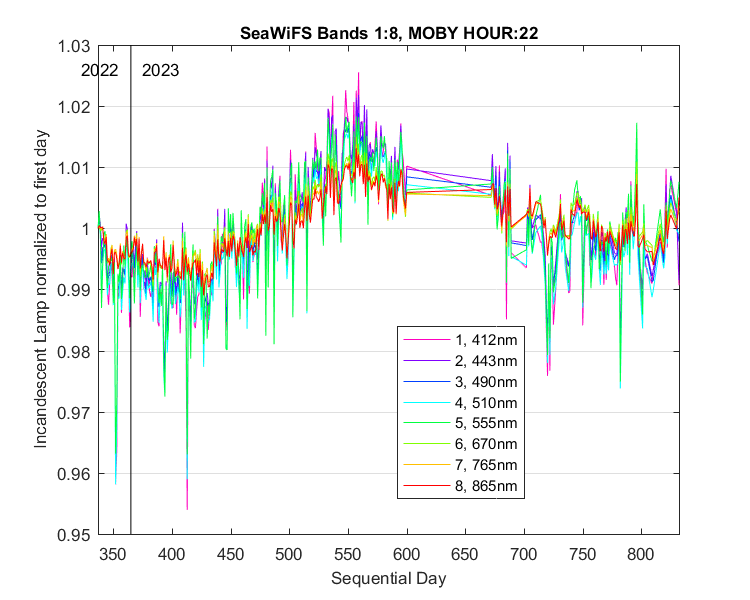This screenshot has height=600, width=750.
Task: Click the green line sample for 555nm
Action: [x=427, y=423]
